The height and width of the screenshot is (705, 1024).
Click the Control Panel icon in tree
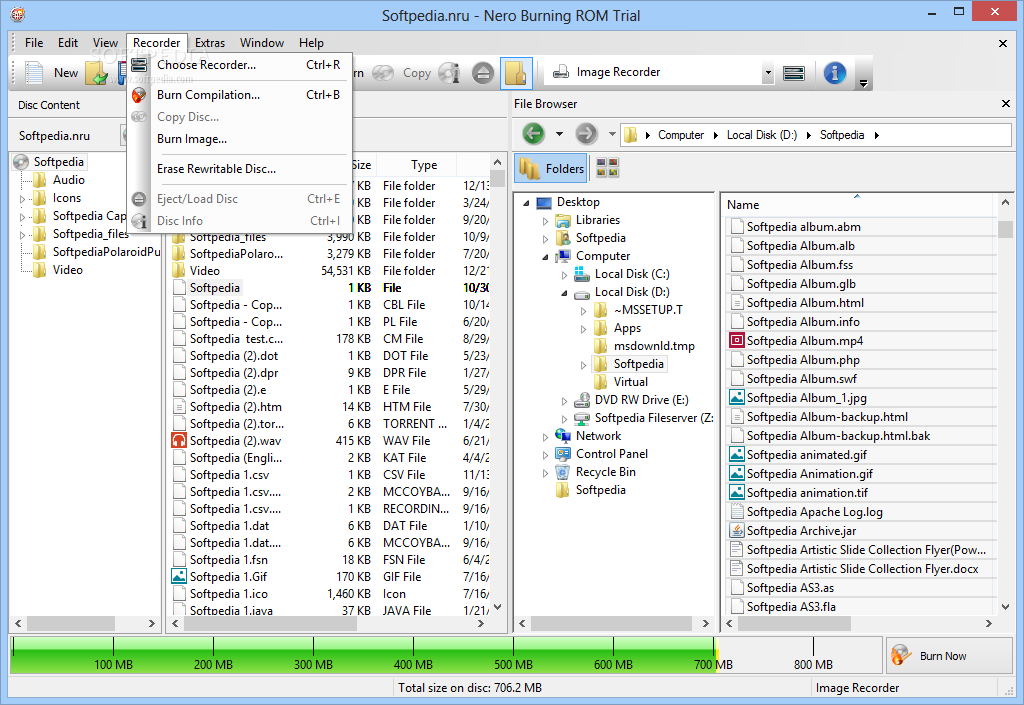pos(562,454)
